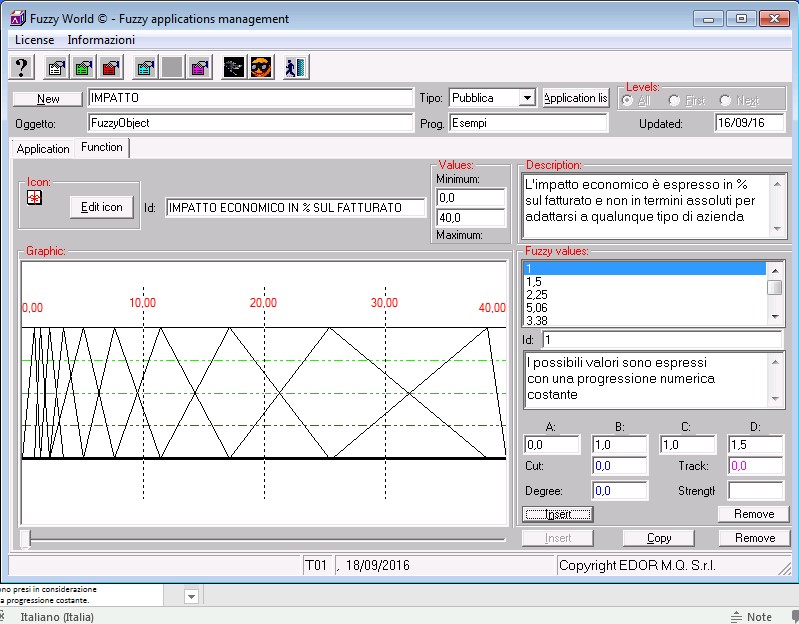Click scroll up arrow in Fuzzy values list
The image size is (799, 624).
click(775, 270)
